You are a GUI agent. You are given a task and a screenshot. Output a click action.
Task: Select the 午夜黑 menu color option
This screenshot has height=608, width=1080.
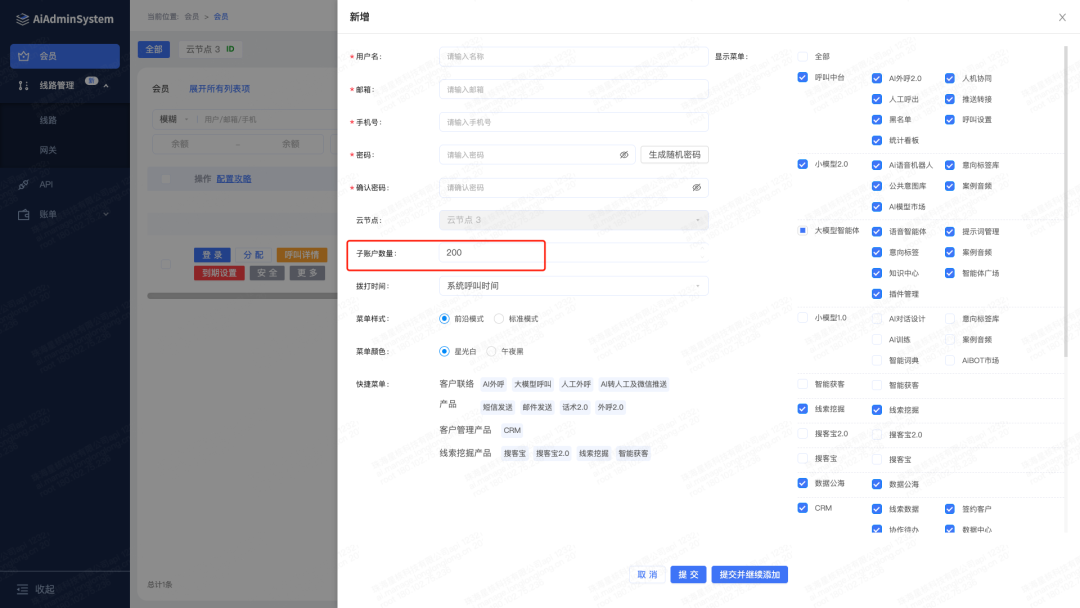pos(491,351)
